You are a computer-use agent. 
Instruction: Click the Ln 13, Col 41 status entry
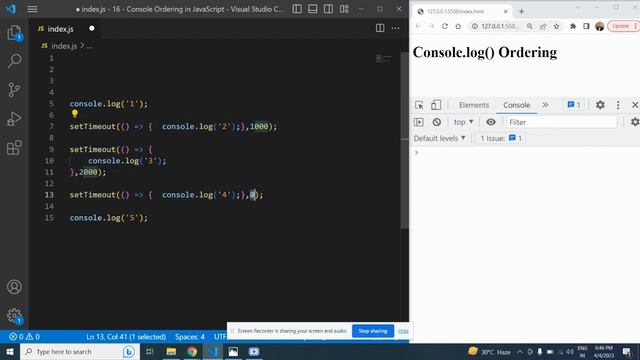tap(126, 337)
